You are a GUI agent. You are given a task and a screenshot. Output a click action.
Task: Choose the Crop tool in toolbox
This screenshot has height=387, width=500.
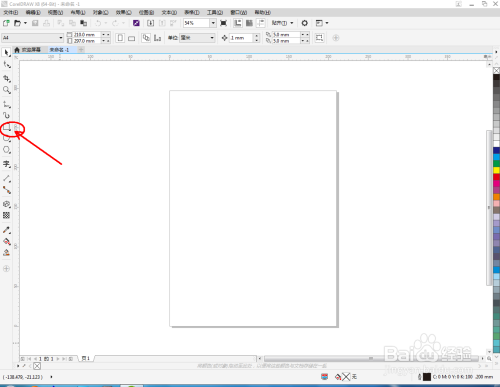6,78
